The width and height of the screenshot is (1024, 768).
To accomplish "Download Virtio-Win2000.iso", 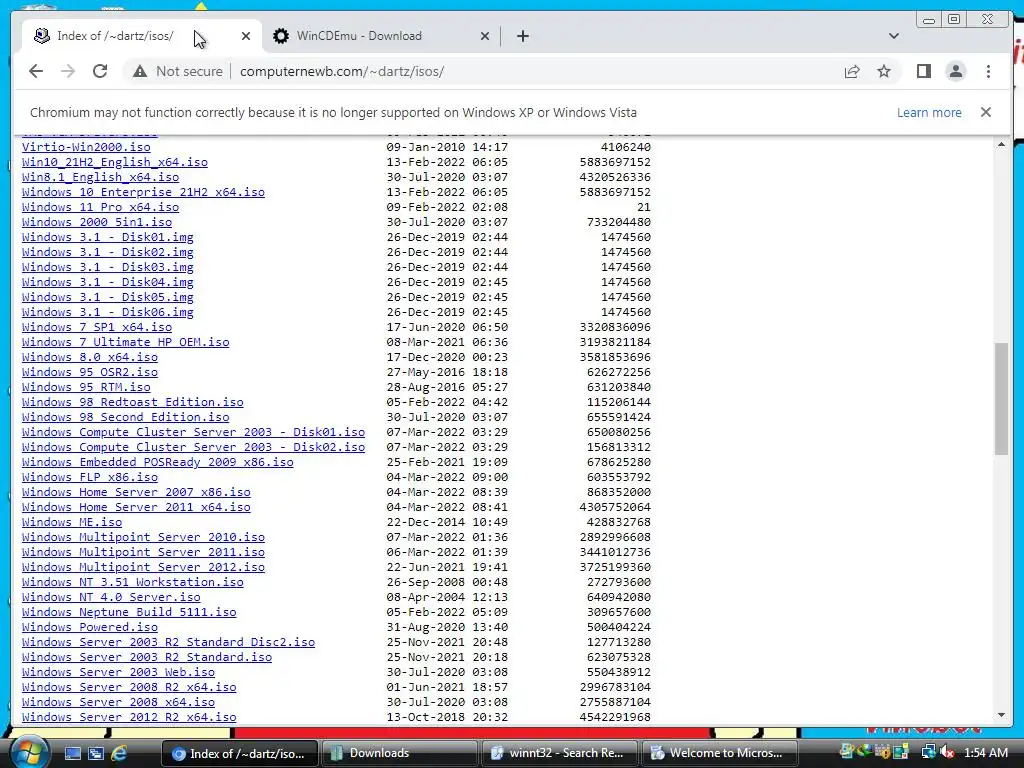I will (x=86, y=147).
